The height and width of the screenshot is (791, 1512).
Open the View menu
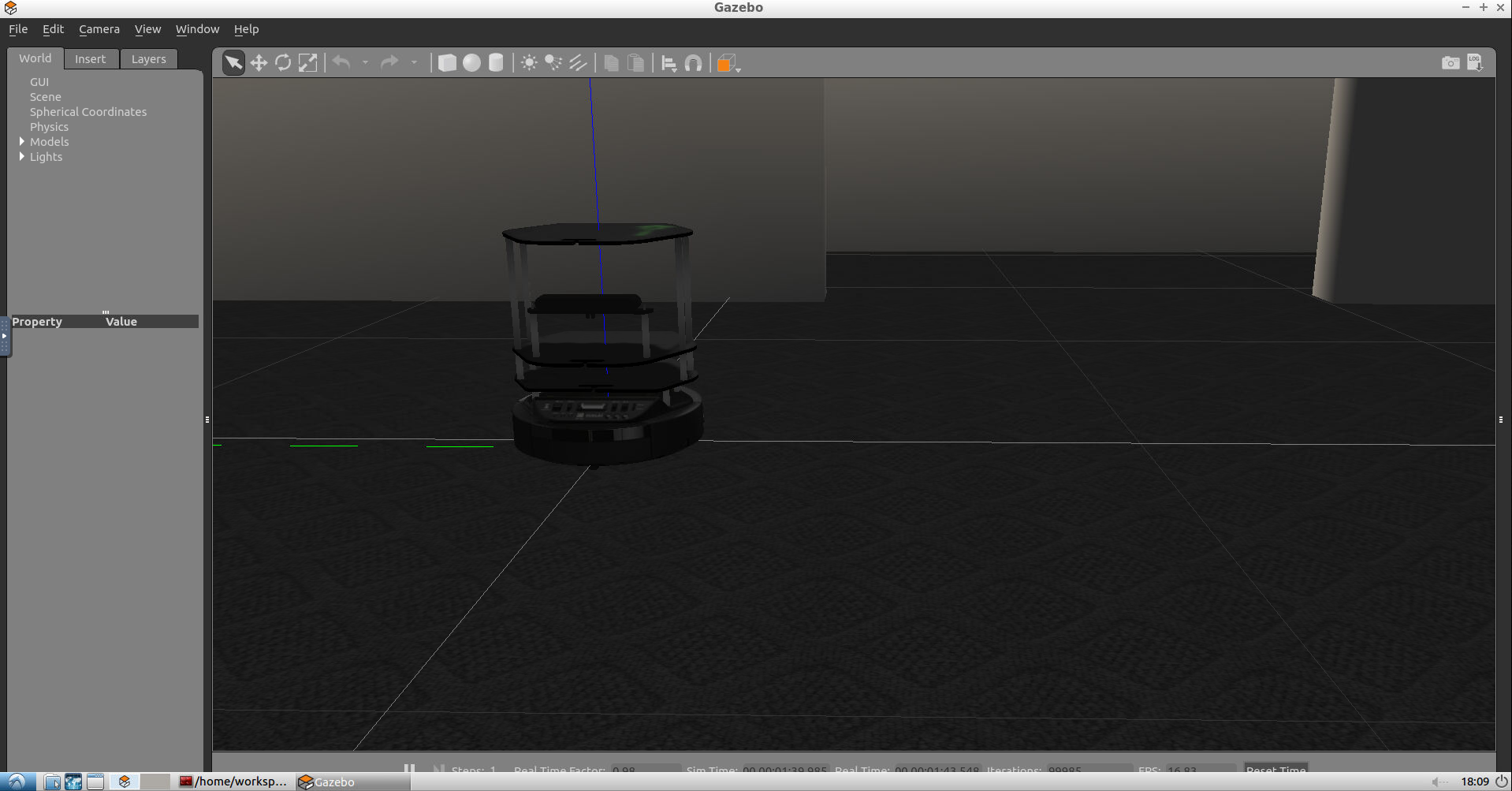(147, 29)
